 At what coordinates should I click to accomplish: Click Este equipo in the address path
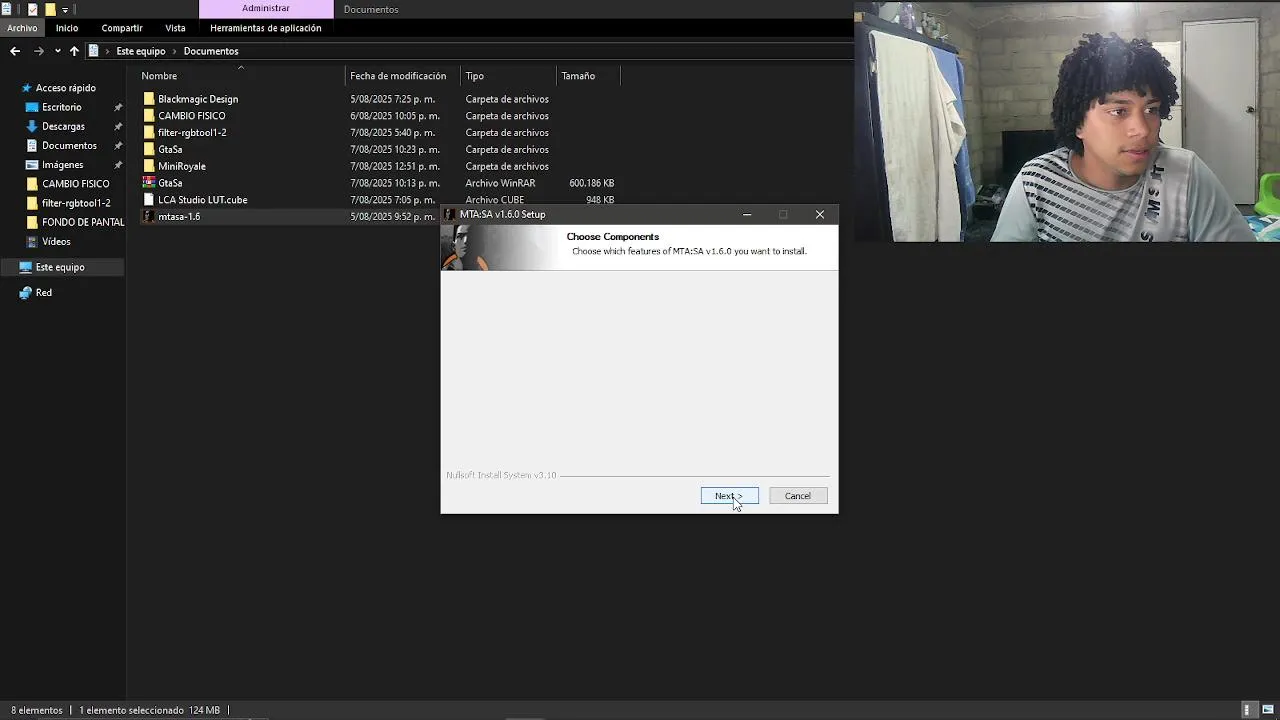click(141, 51)
